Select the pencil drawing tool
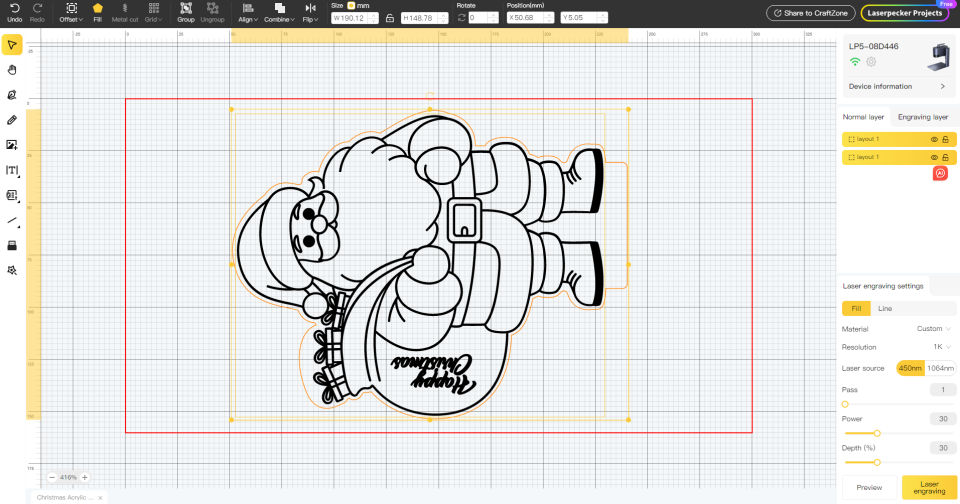 pos(12,120)
